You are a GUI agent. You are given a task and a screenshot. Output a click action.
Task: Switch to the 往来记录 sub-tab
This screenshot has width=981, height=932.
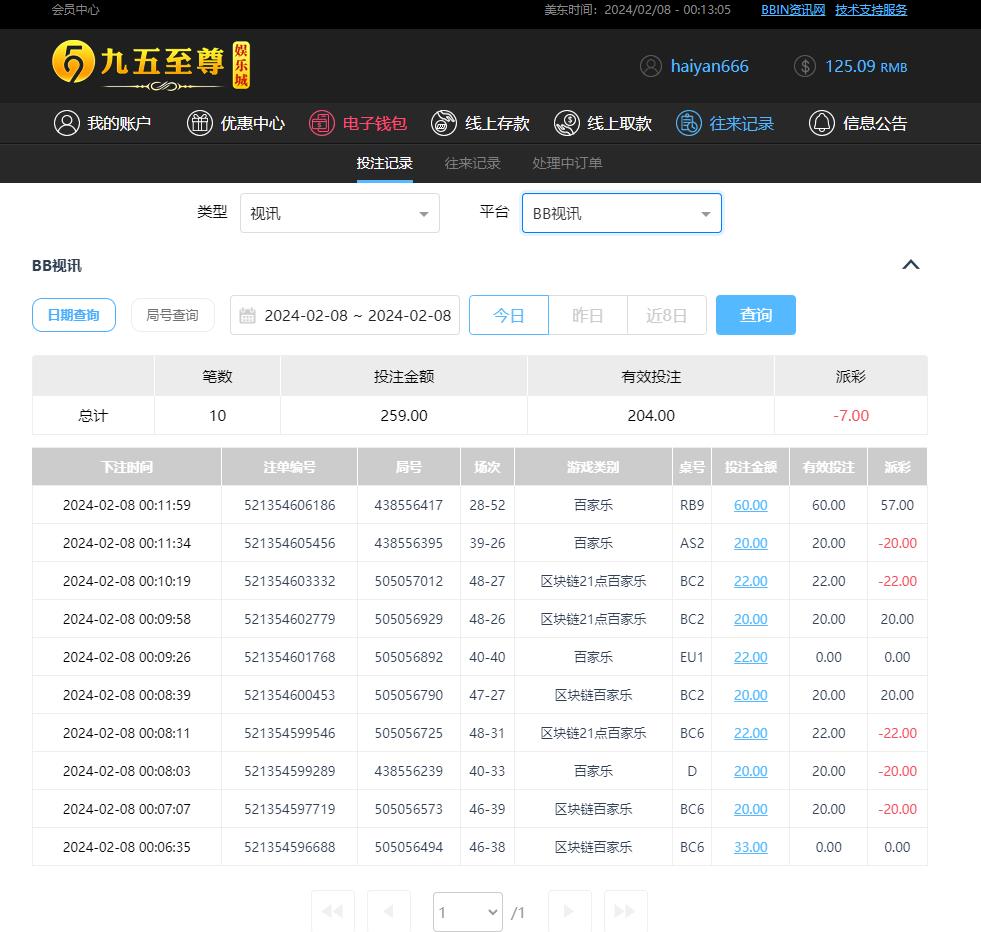pyautogui.click(x=472, y=163)
